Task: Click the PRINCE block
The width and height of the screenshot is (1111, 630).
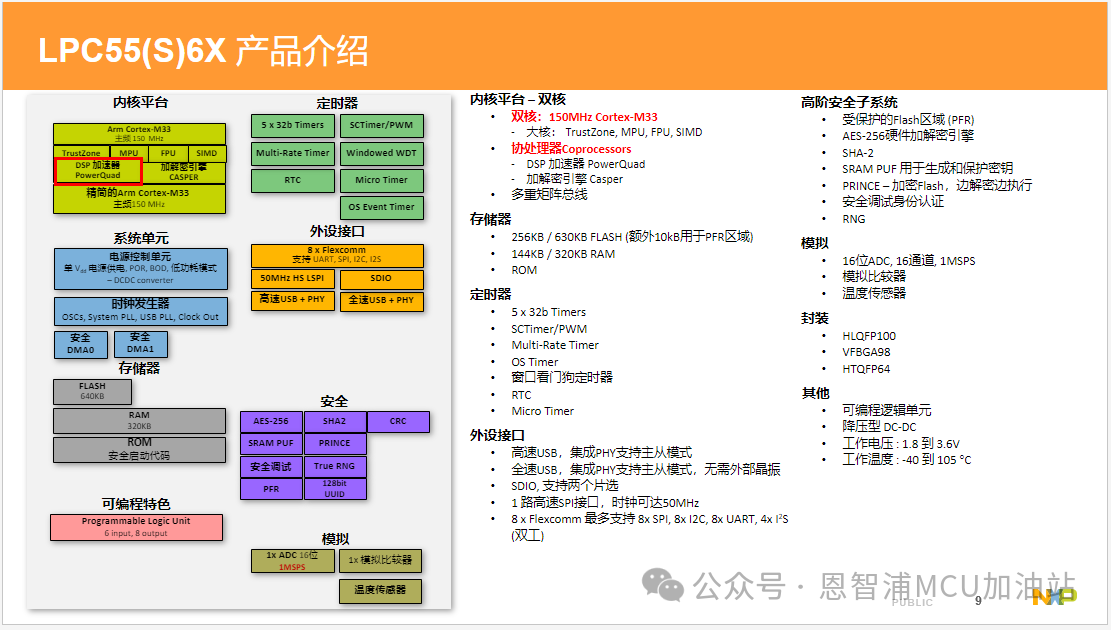Action: pos(335,444)
